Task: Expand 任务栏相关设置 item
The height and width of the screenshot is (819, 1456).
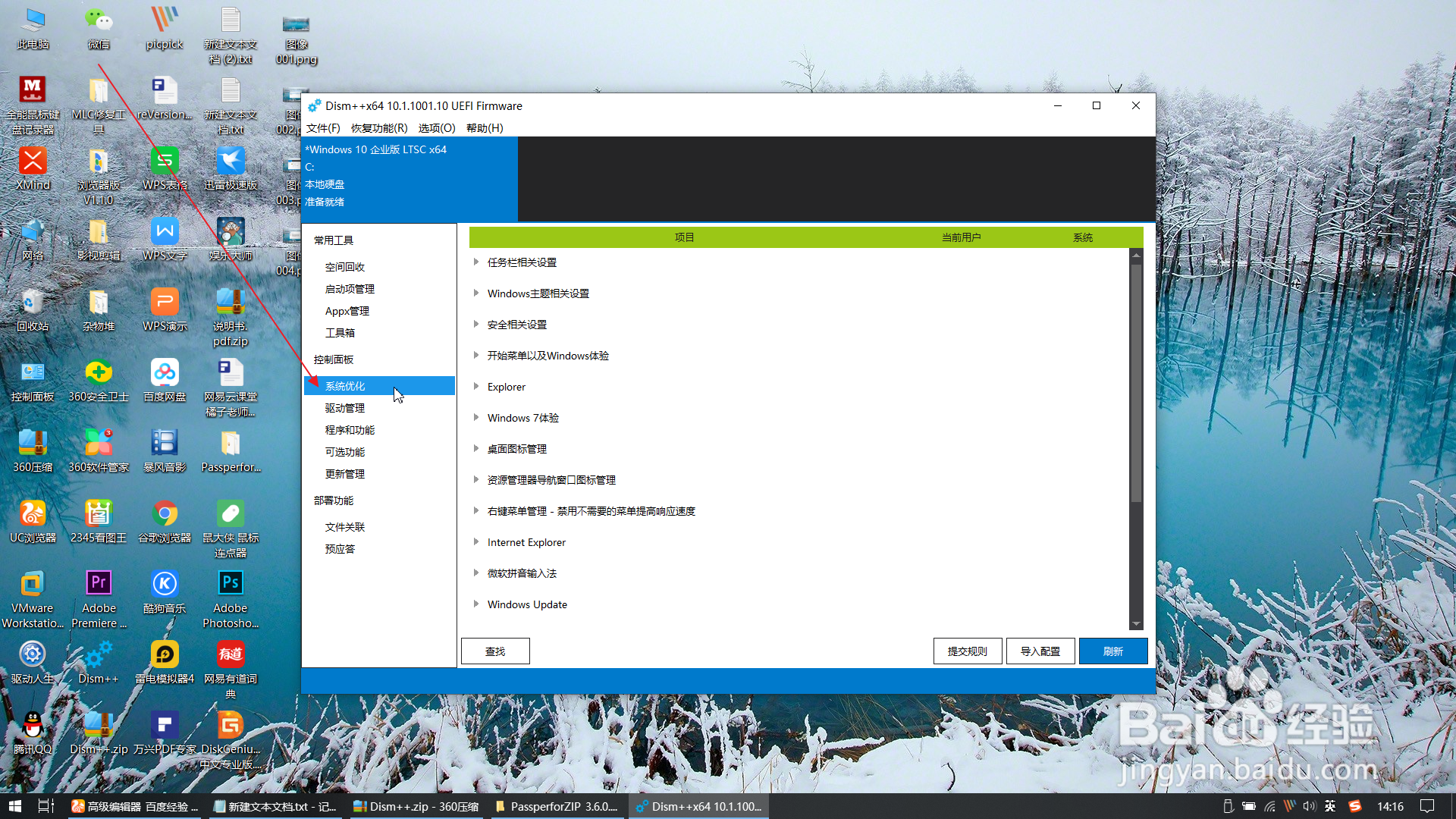Action: point(522,262)
